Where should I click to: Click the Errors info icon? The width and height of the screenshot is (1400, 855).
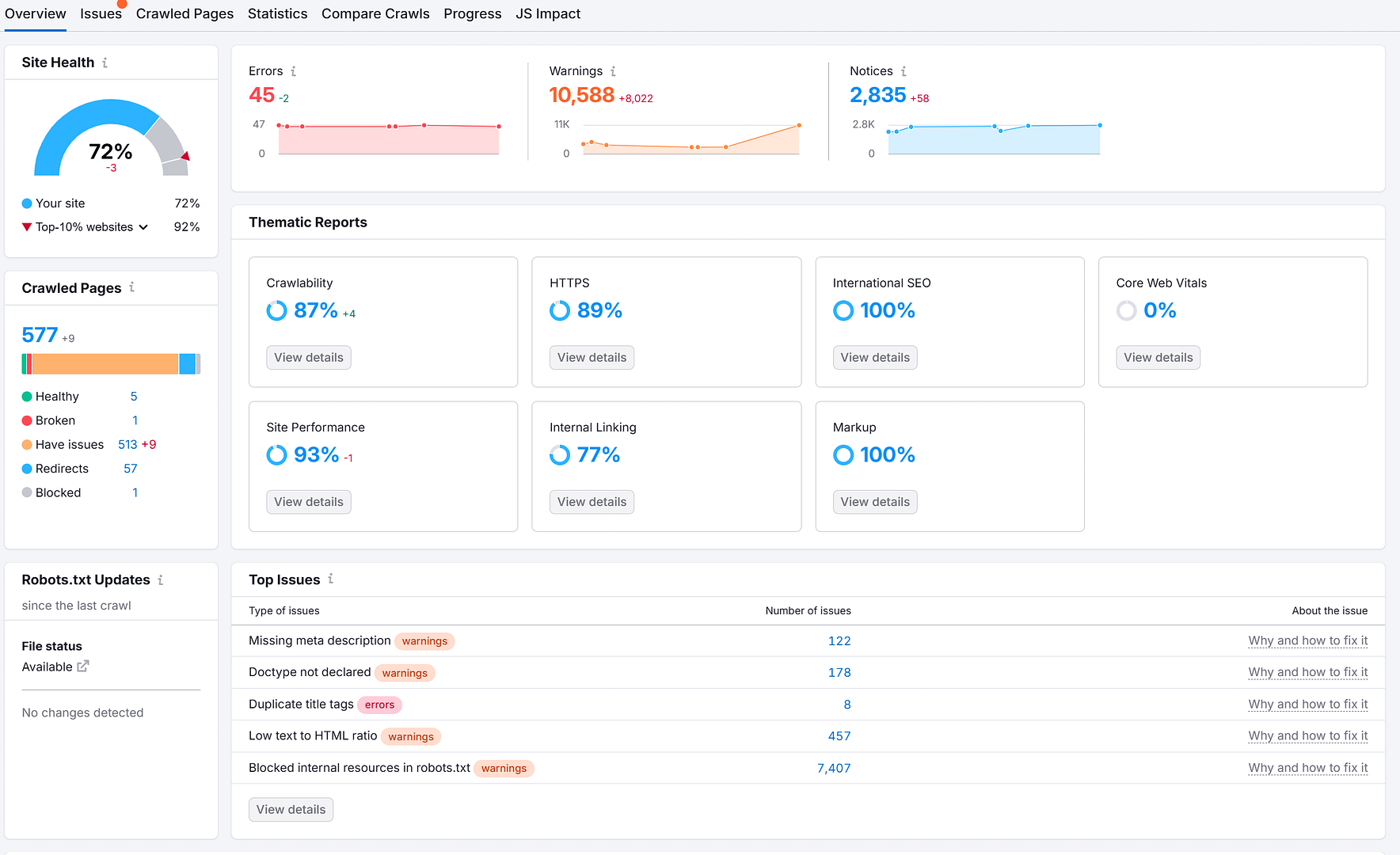point(293,71)
